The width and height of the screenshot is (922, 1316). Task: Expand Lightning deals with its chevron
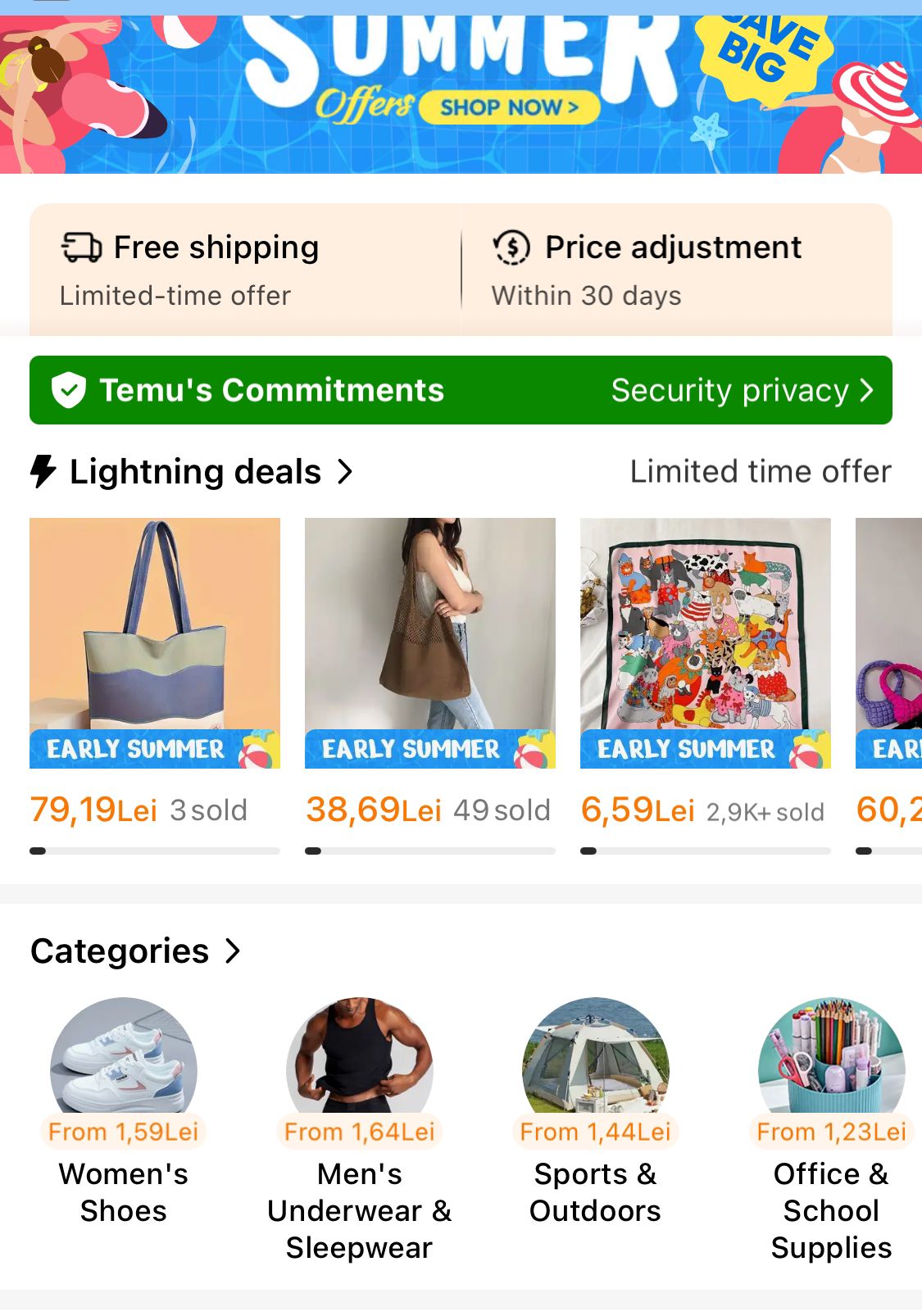point(346,472)
